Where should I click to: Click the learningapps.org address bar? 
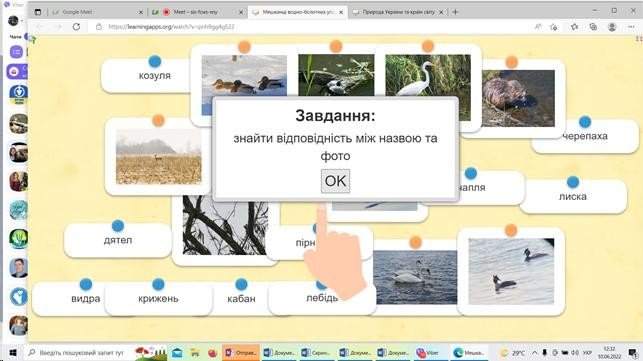point(312,27)
